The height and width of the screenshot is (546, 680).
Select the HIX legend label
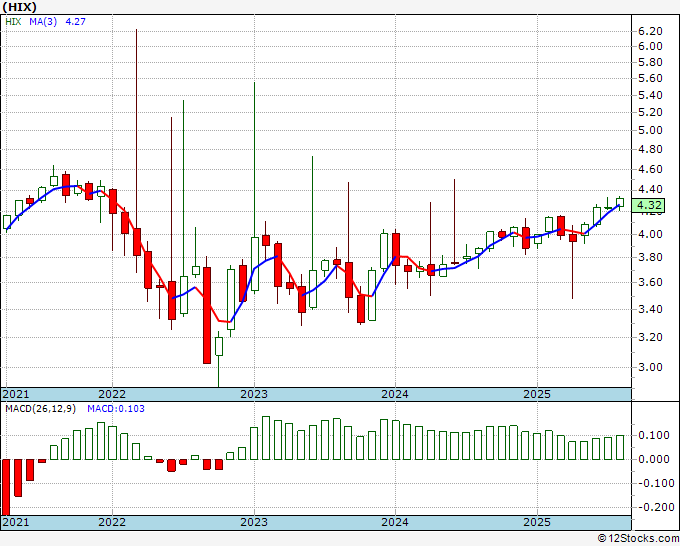pyautogui.click(x=13, y=21)
